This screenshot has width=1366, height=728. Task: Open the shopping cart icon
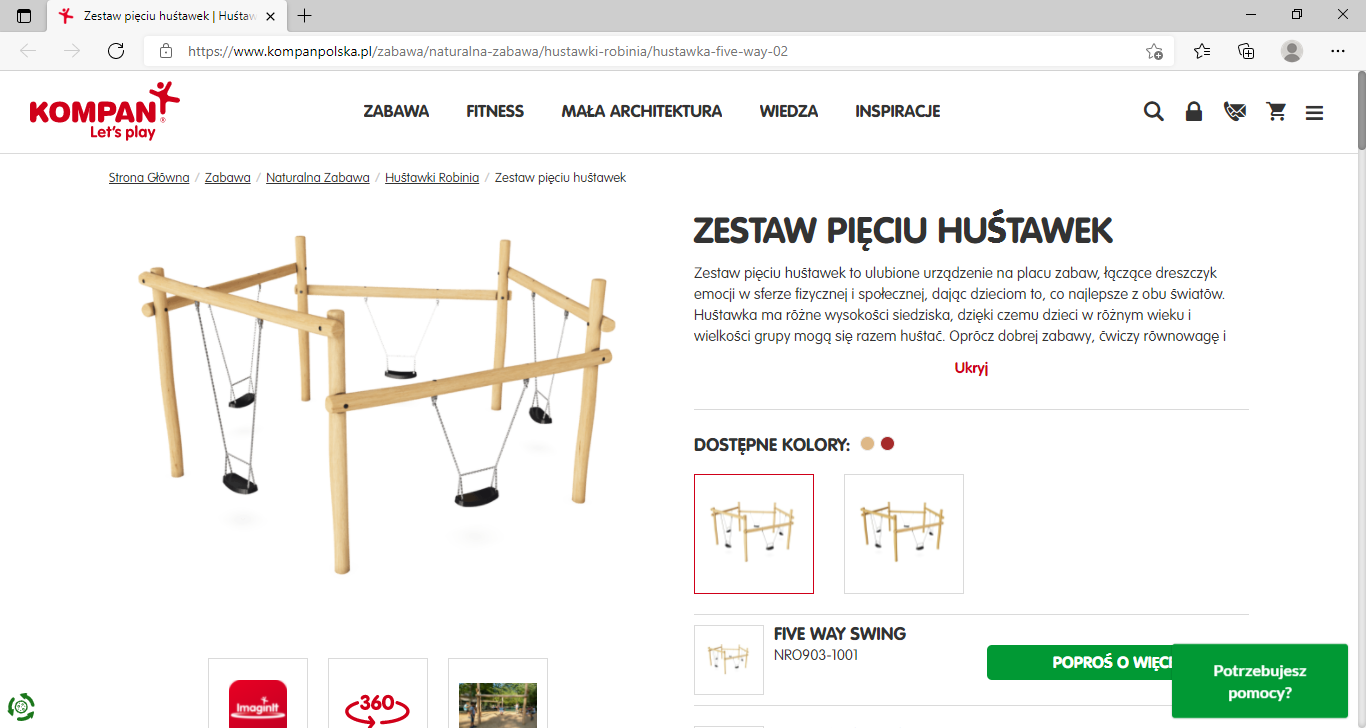point(1276,112)
